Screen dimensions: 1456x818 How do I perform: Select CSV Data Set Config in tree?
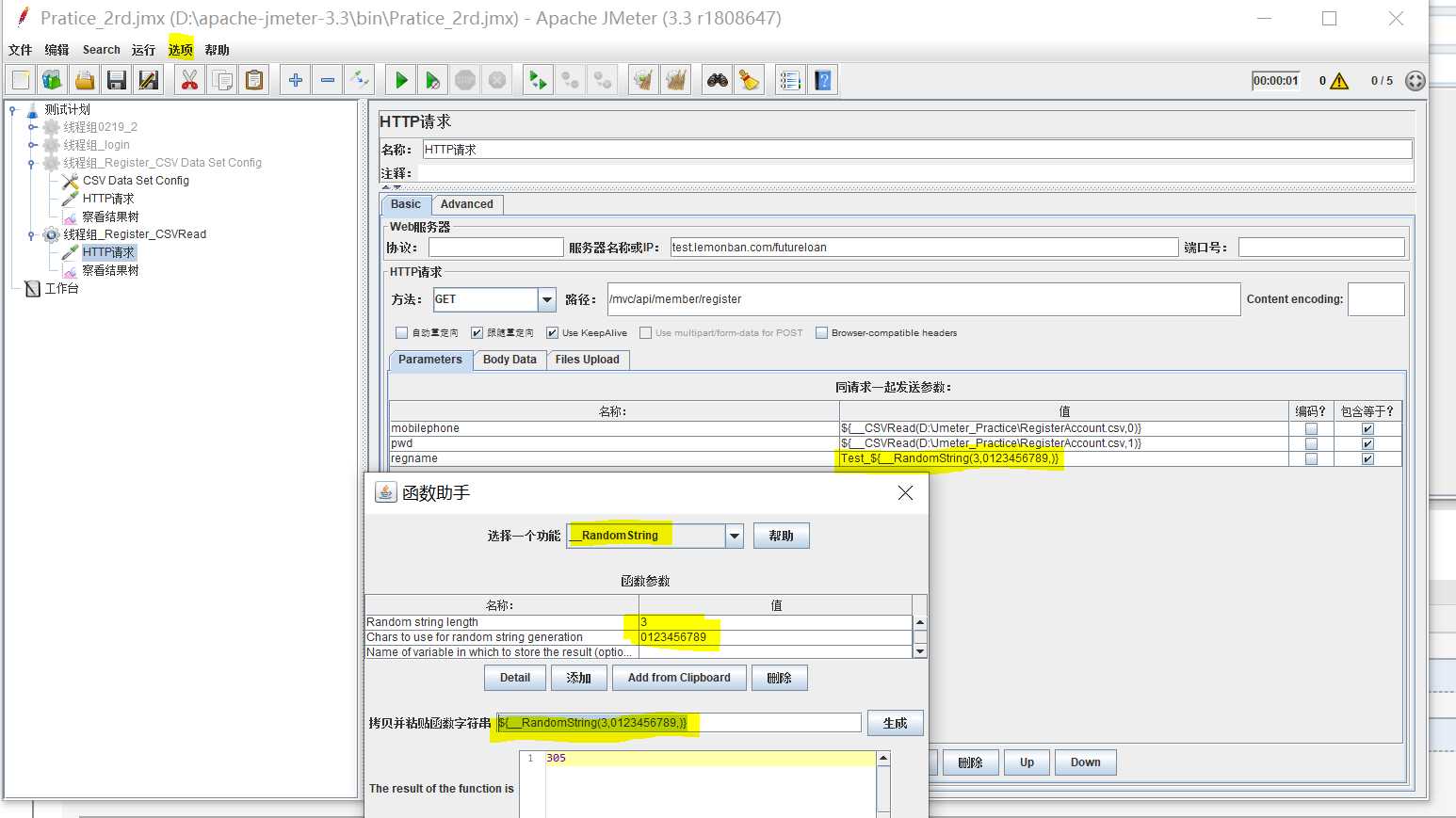click(136, 181)
